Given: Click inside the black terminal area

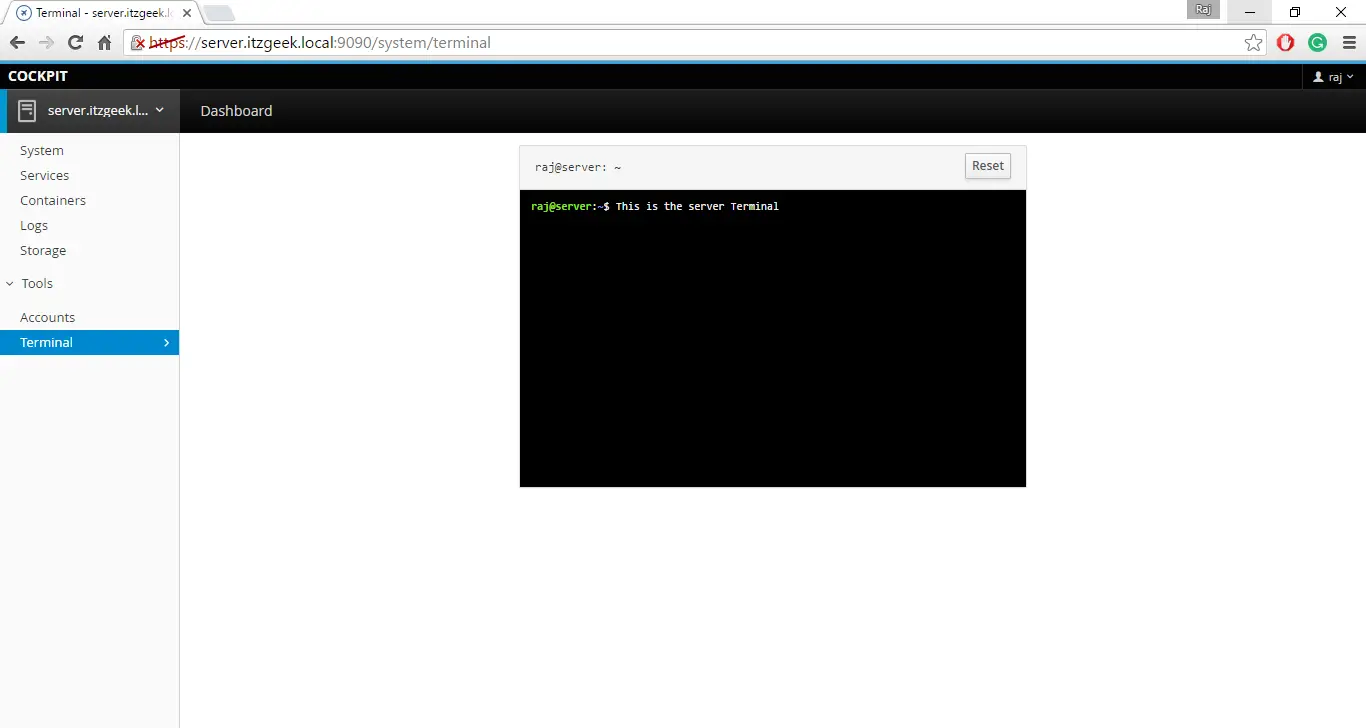Looking at the screenshot, I should click(x=773, y=338).
